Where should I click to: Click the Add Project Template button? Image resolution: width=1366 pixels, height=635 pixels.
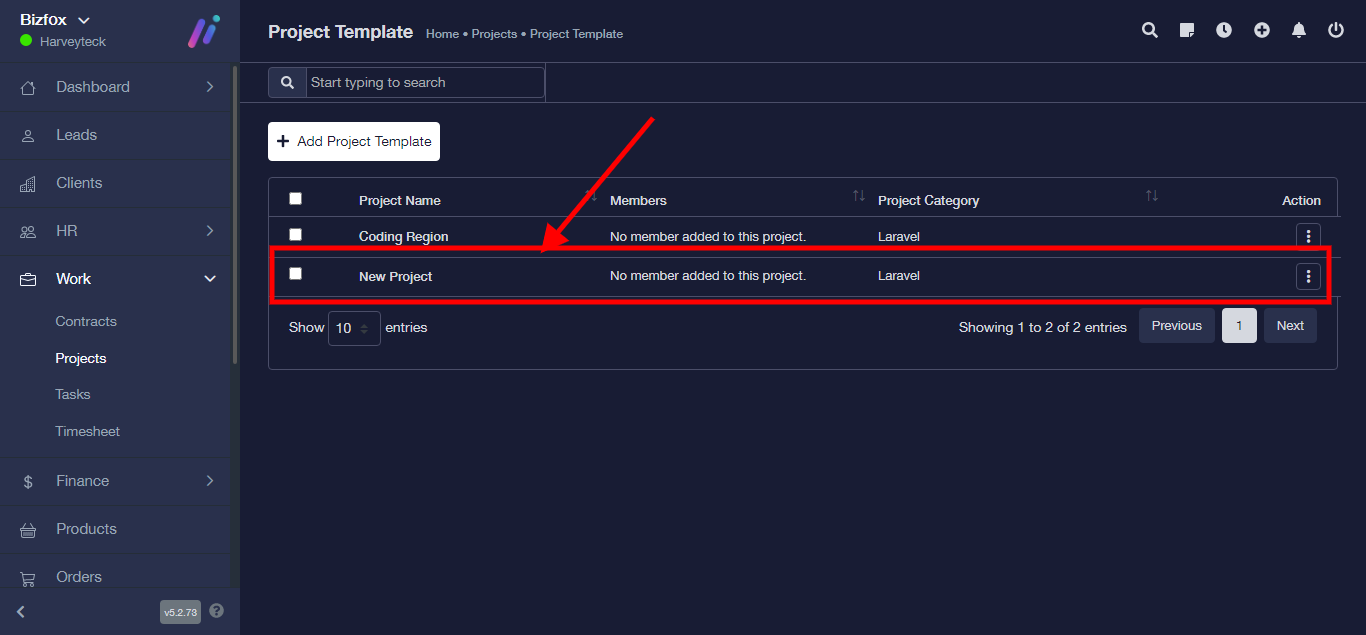point(354,142)
